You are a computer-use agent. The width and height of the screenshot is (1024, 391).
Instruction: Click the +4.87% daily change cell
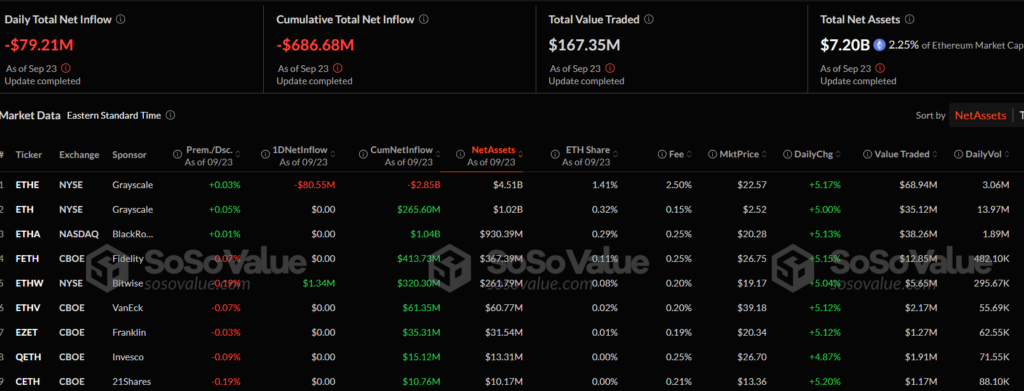tap(825, 357)
